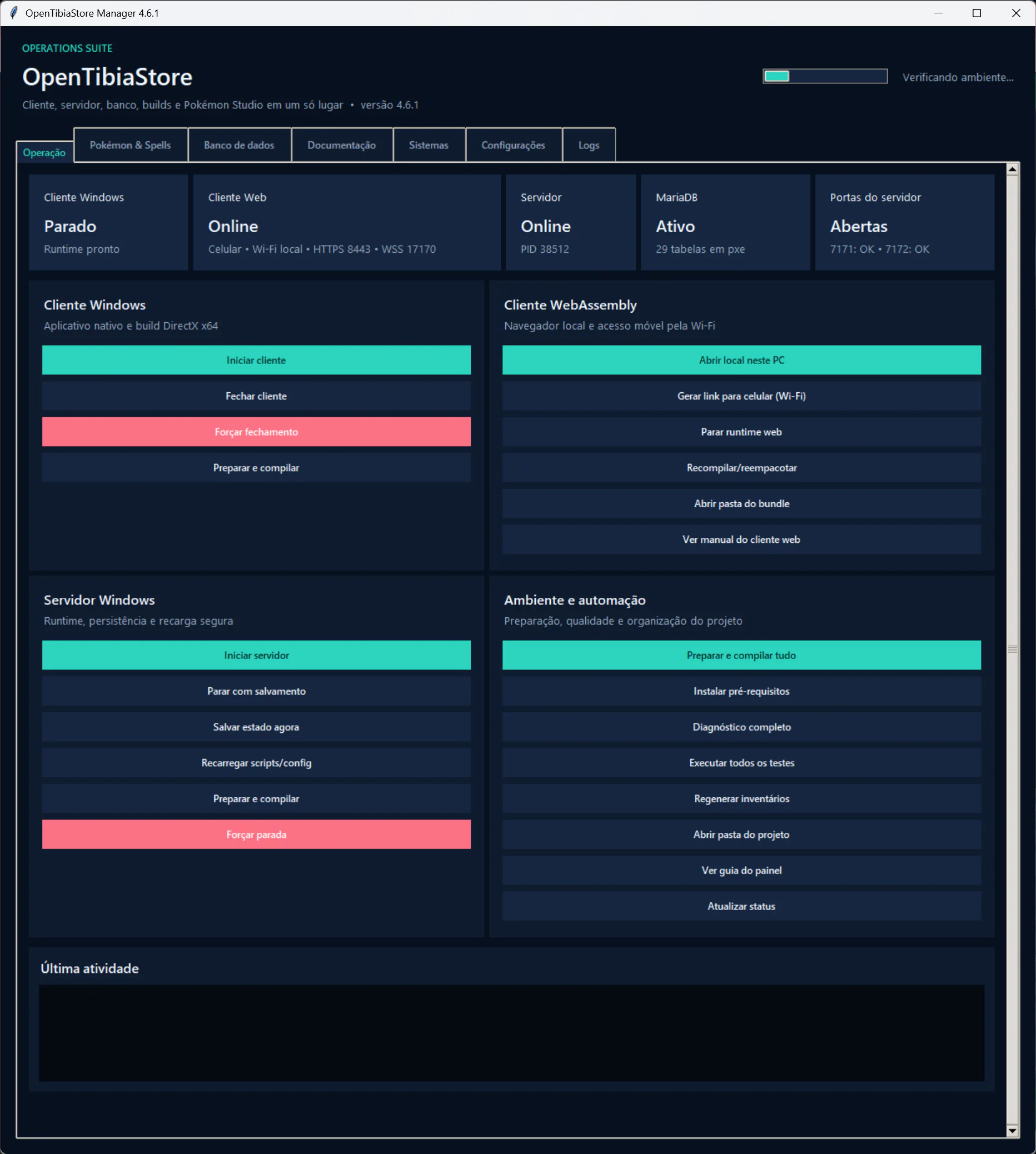
Task: Click the red Forçar fechamento button
Action: pos(256,432)
